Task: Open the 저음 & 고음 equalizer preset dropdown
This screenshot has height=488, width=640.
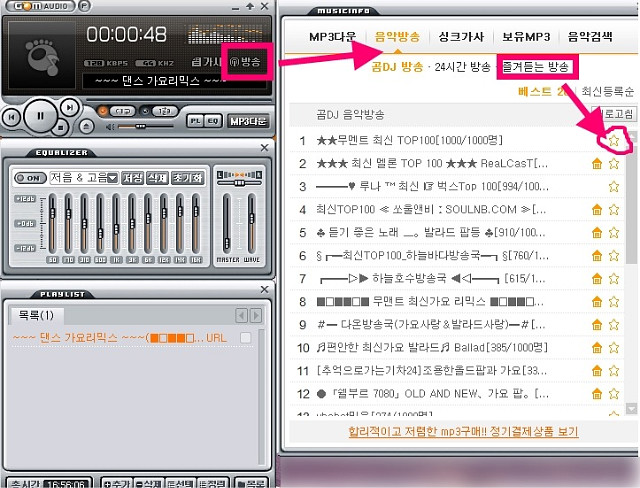Action: [84, 178]
